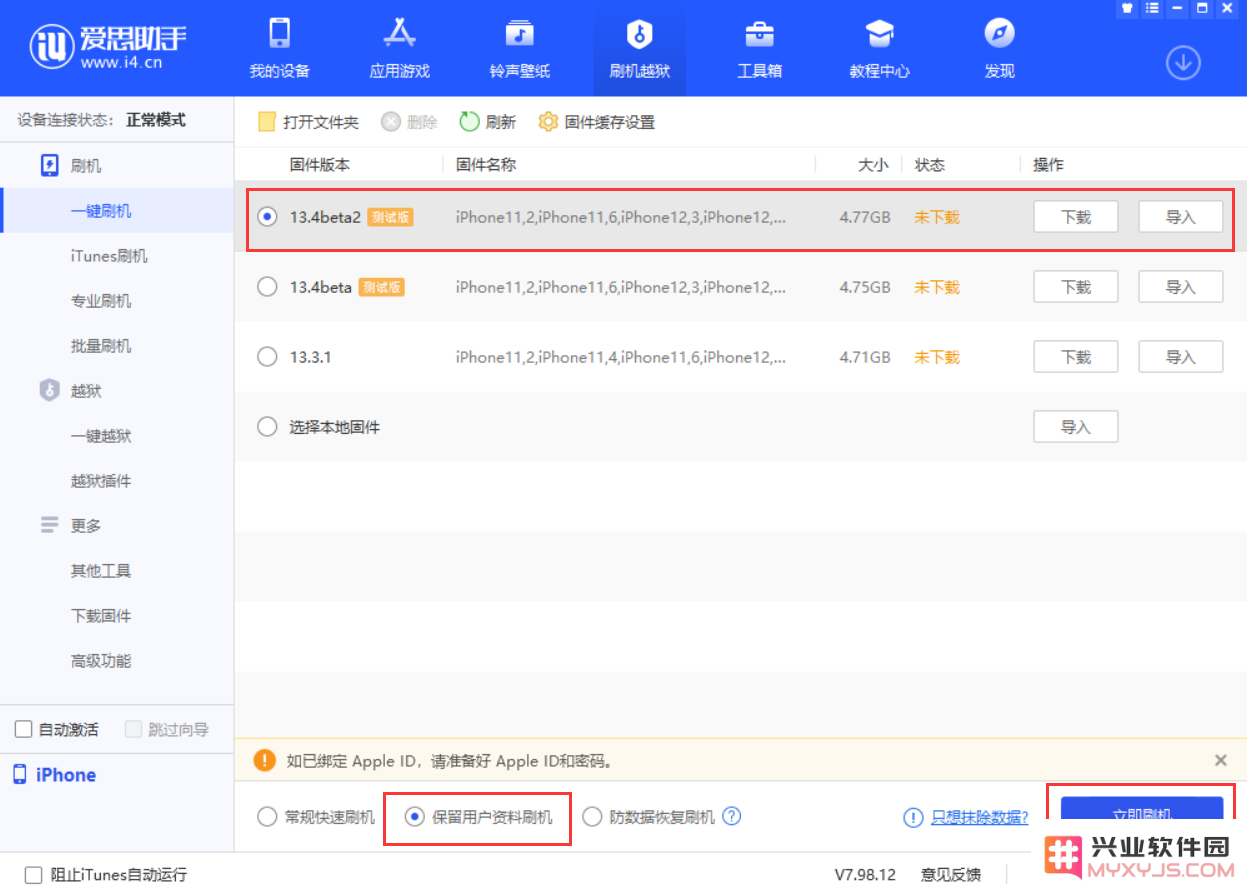1247x894 pixels.
Task: Open 固件缓存设置 settings
Action: pyautogui.click(x=596, y=122)
